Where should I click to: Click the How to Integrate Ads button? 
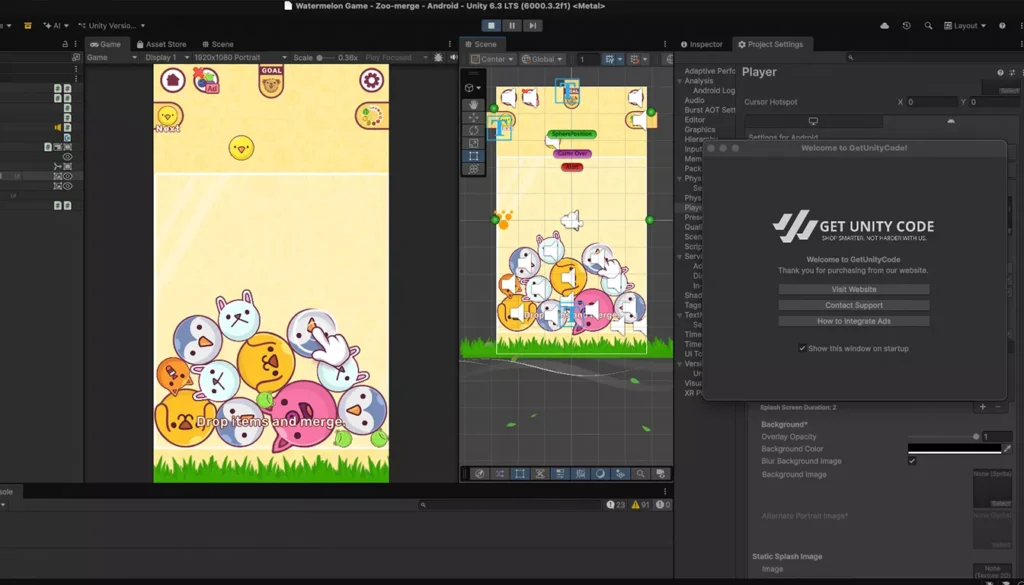(852, 321)
